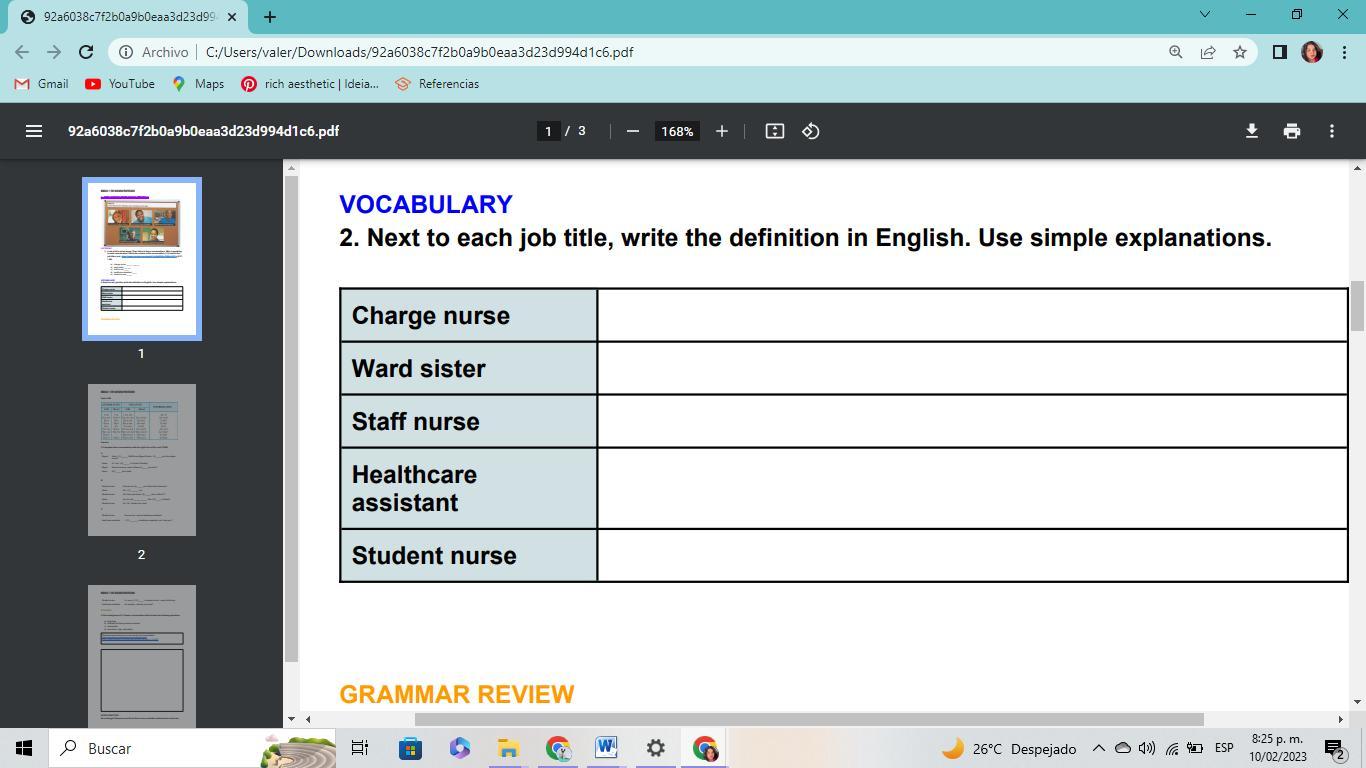
Task: Open Chrome three-dot menu
Action: [1343, 52]
